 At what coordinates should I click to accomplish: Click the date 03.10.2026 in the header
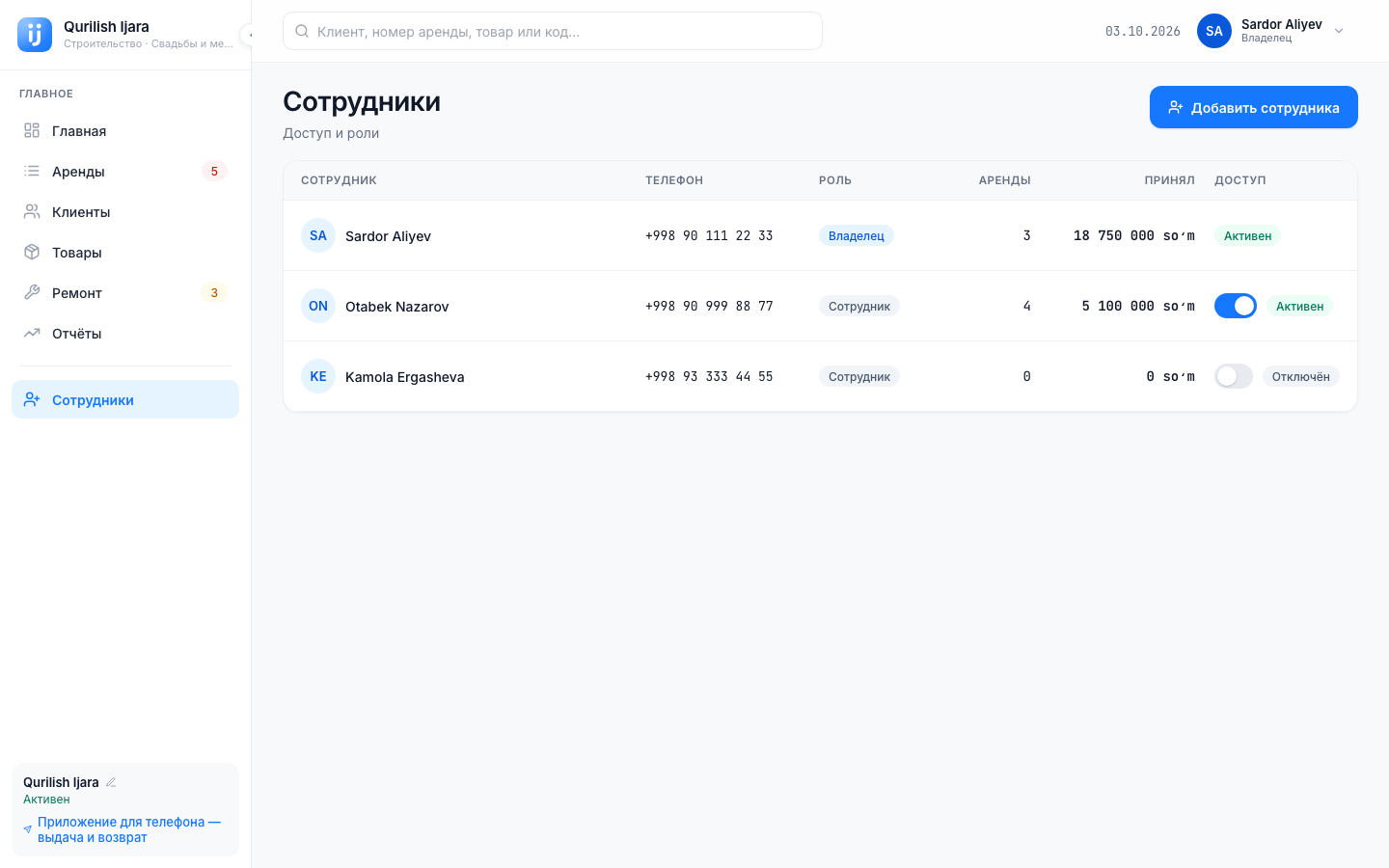(x=1143, y=31)
